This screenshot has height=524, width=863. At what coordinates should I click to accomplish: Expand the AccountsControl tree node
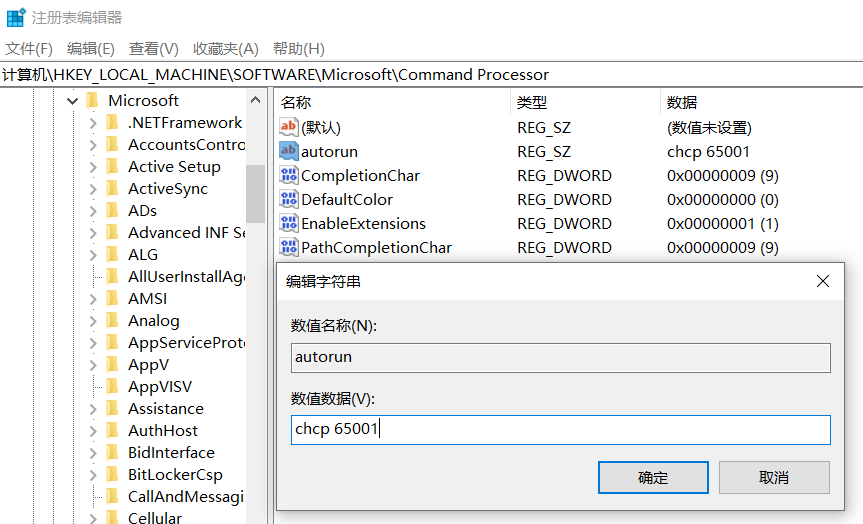pos(93,145)
